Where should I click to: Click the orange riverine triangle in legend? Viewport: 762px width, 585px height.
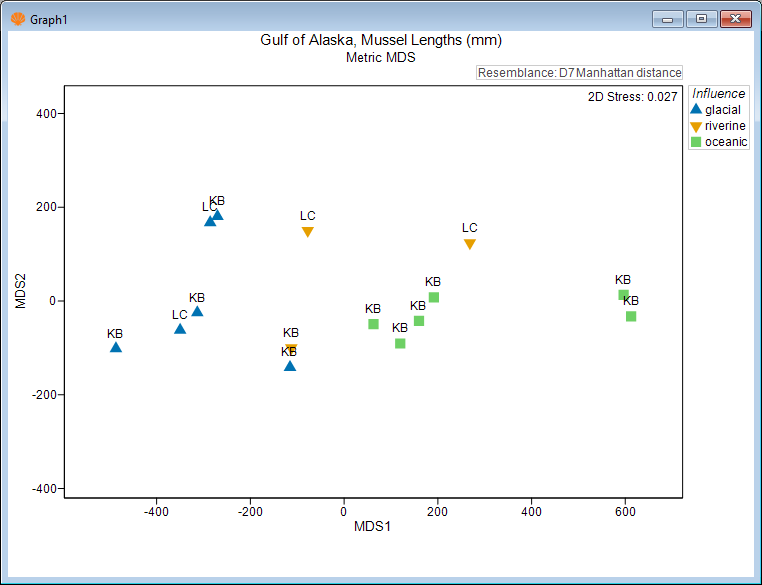(x=696, y=126)
